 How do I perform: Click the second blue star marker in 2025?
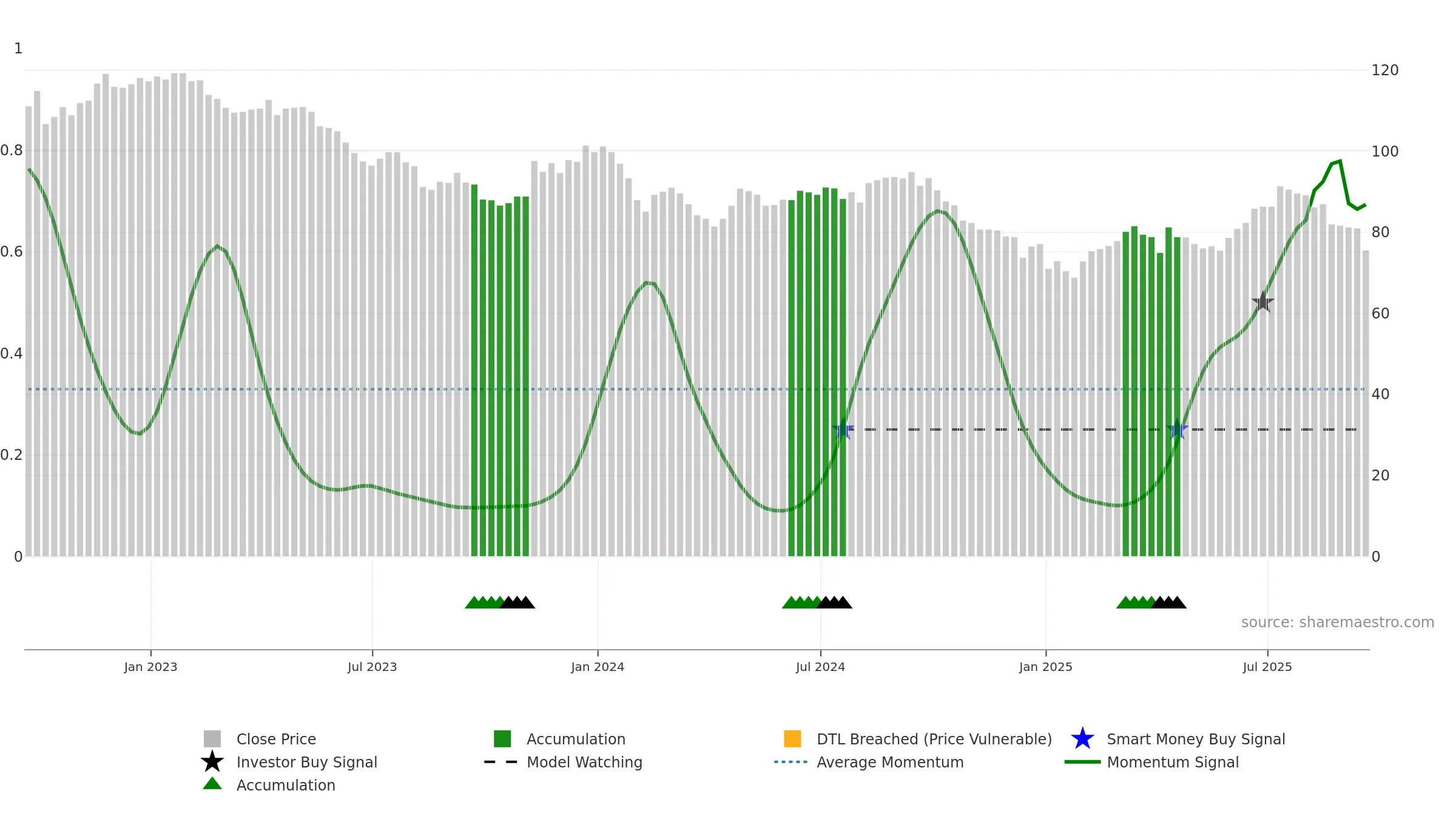pyautogui.click(x=1177, y=430)
